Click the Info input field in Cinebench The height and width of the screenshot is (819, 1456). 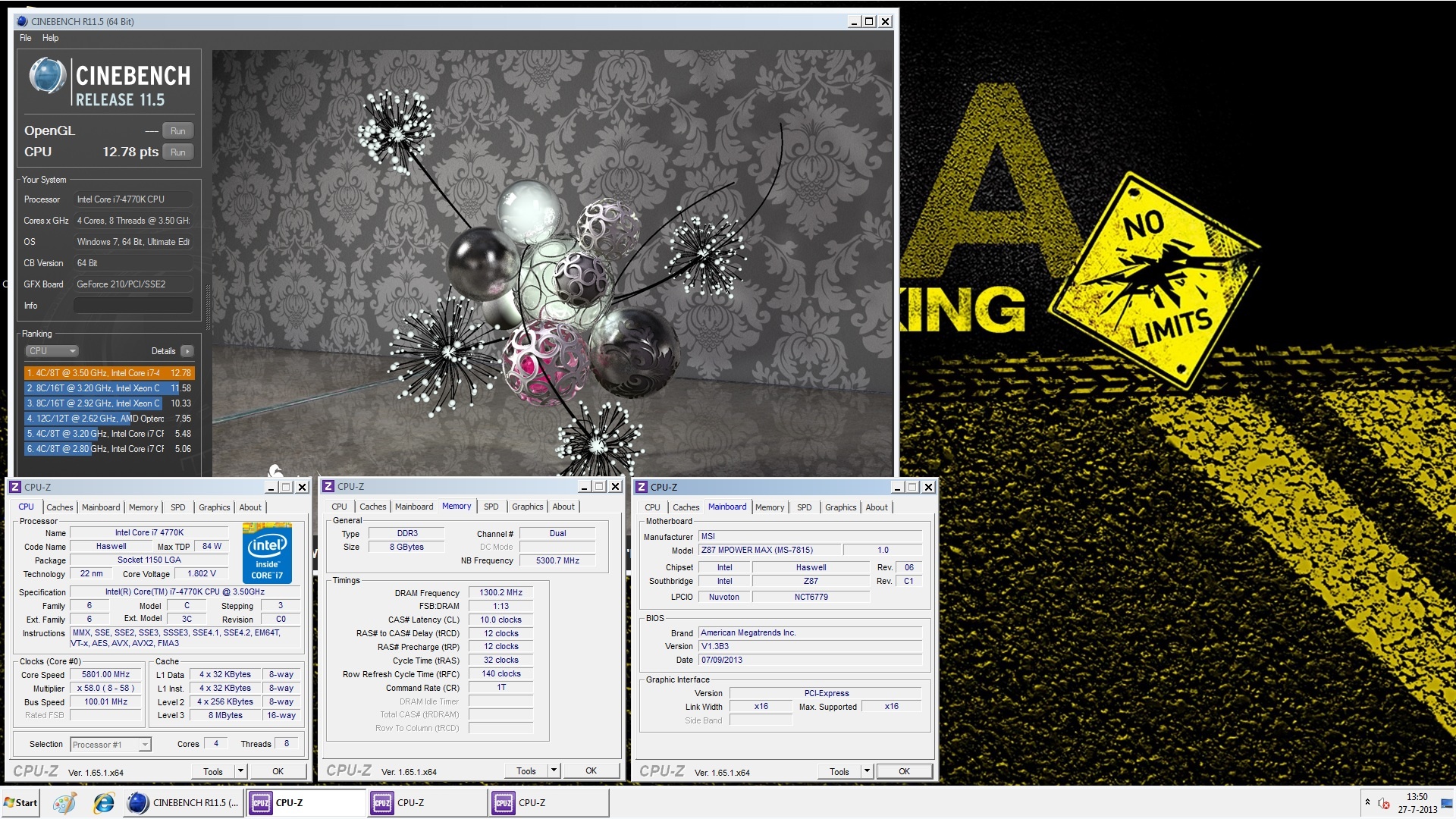133,306
